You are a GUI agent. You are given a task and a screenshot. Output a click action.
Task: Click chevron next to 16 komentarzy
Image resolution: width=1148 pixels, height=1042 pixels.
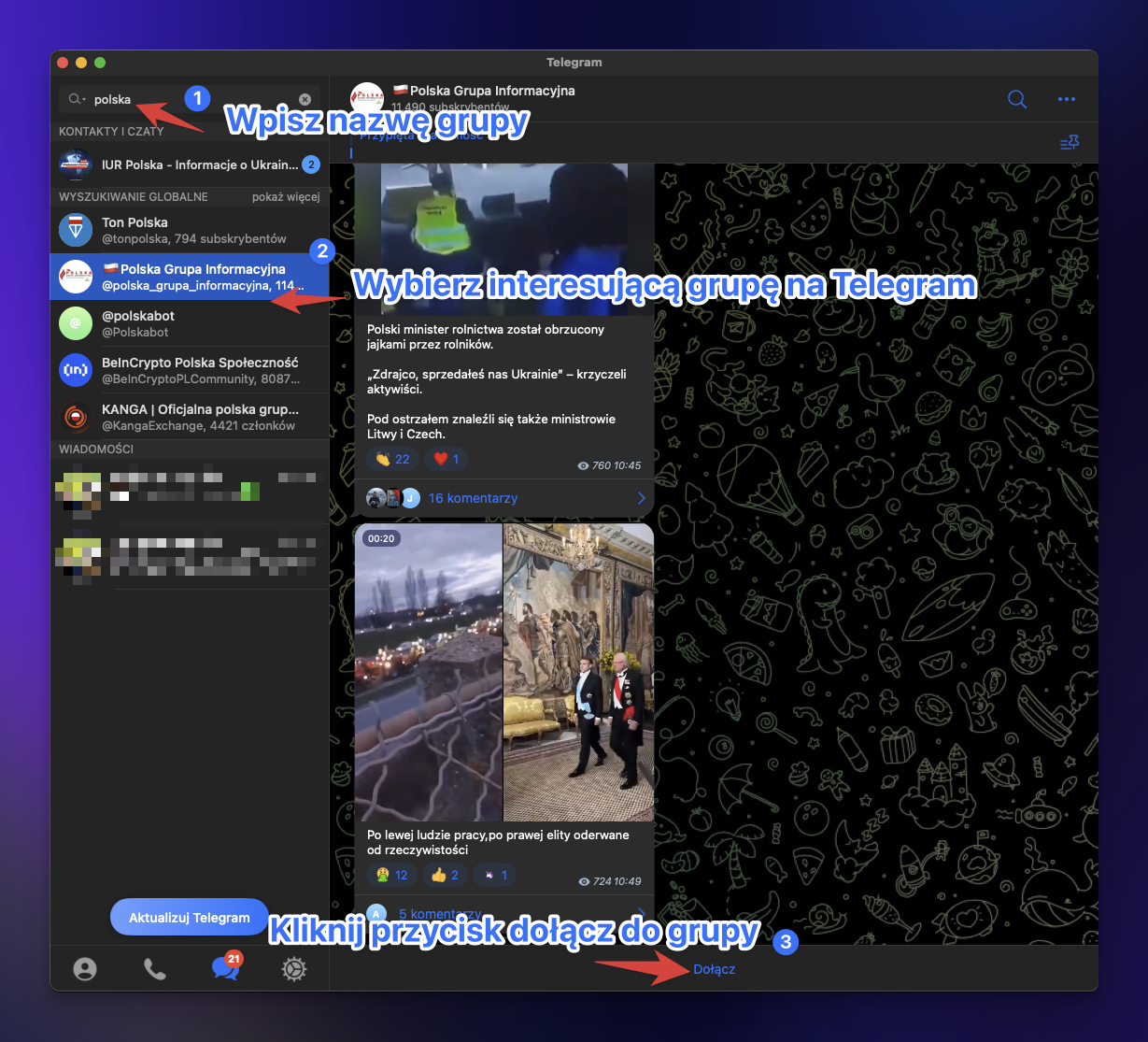[x=641, y=498]
